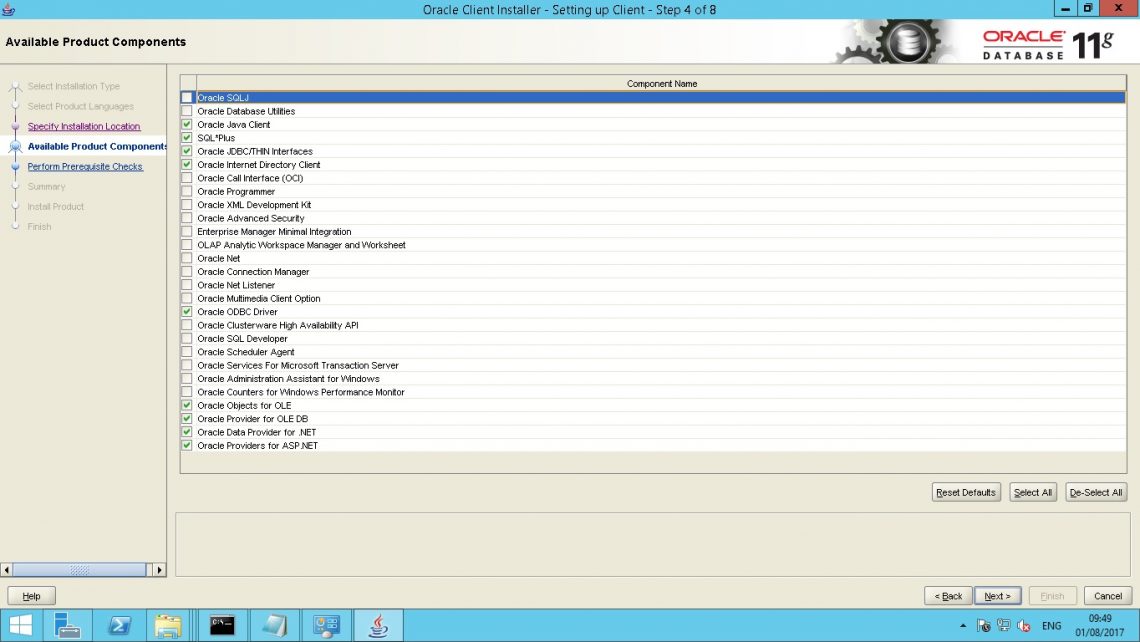Image resolution: width=1140 pixels, height=642 pixels.
Task: Uncheck Oracle Java Client
Action: pos(187,124)
